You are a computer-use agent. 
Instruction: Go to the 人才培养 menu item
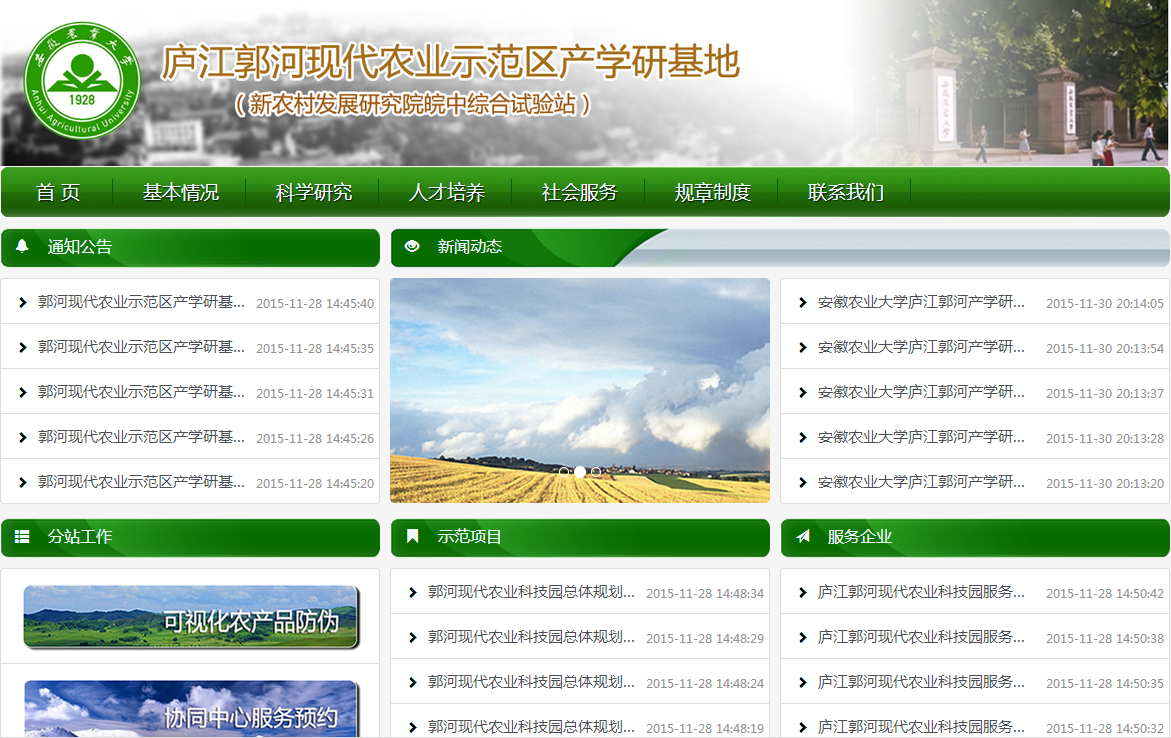447,192
